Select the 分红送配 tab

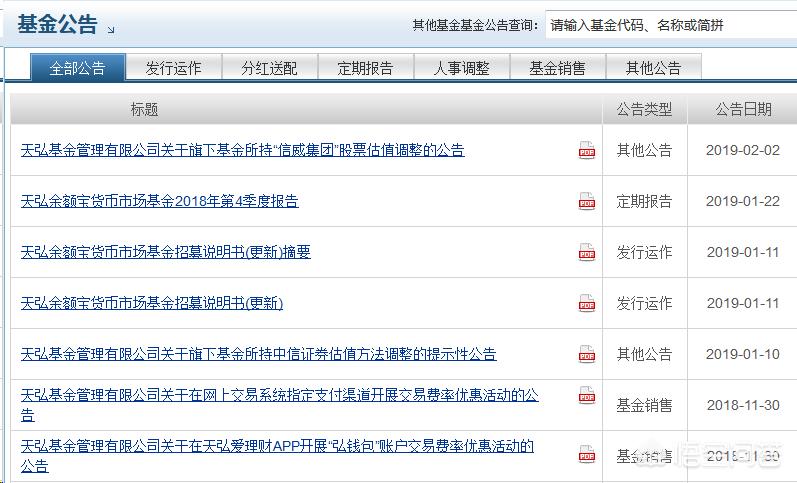coord(269,68)
